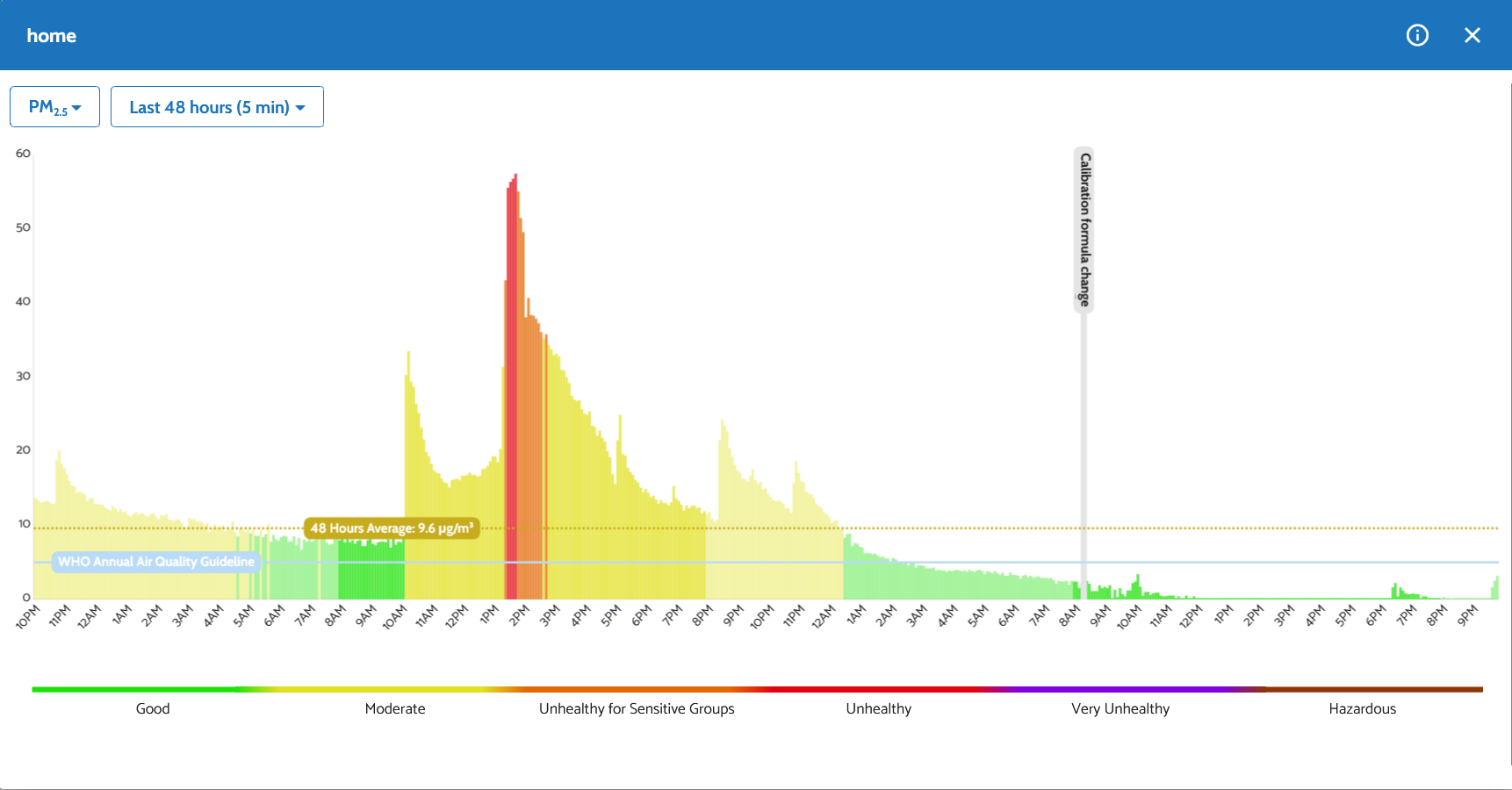Click the Hazardous legend label
The image size is (1512, 790).
(x=1362, y=709)
